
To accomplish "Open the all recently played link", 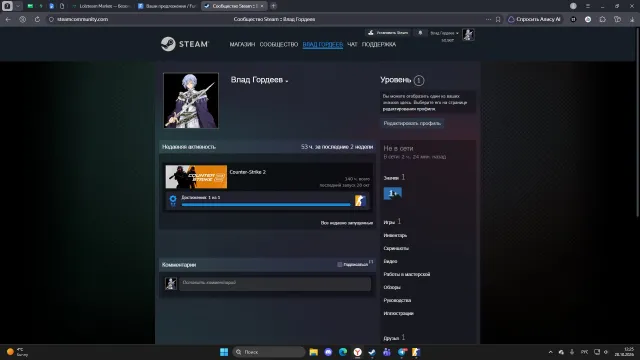I will pyautogui.click(x=347, y=223).
